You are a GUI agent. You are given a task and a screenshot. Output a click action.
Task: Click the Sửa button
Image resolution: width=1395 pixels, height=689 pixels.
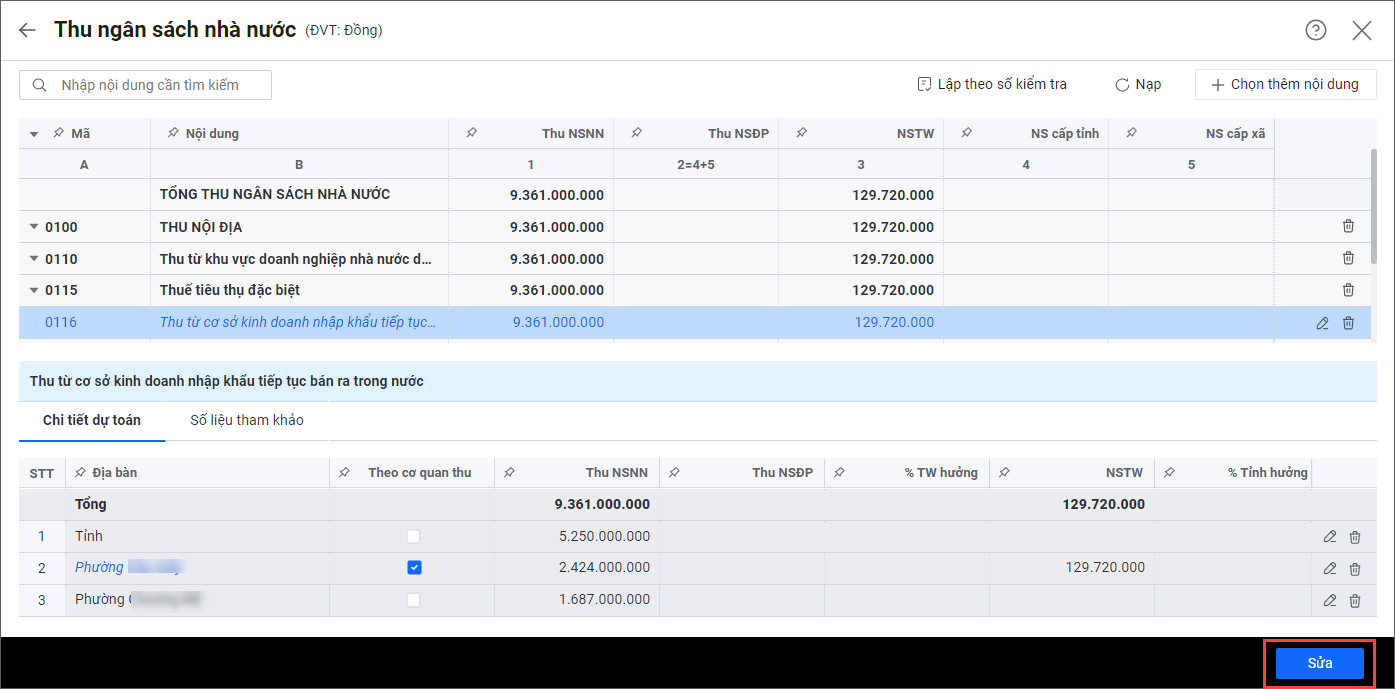(x=1319, y=663)
